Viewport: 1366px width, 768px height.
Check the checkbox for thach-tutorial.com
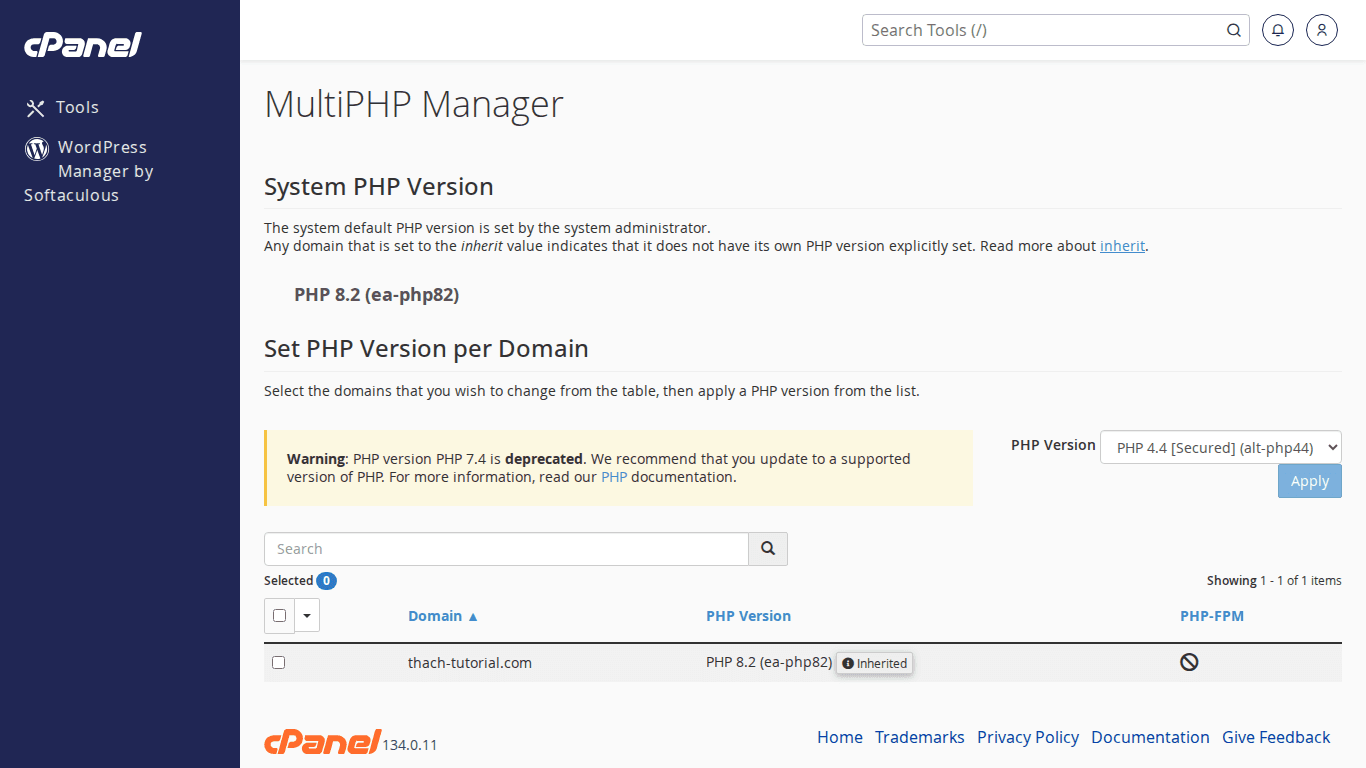[278, 662]
